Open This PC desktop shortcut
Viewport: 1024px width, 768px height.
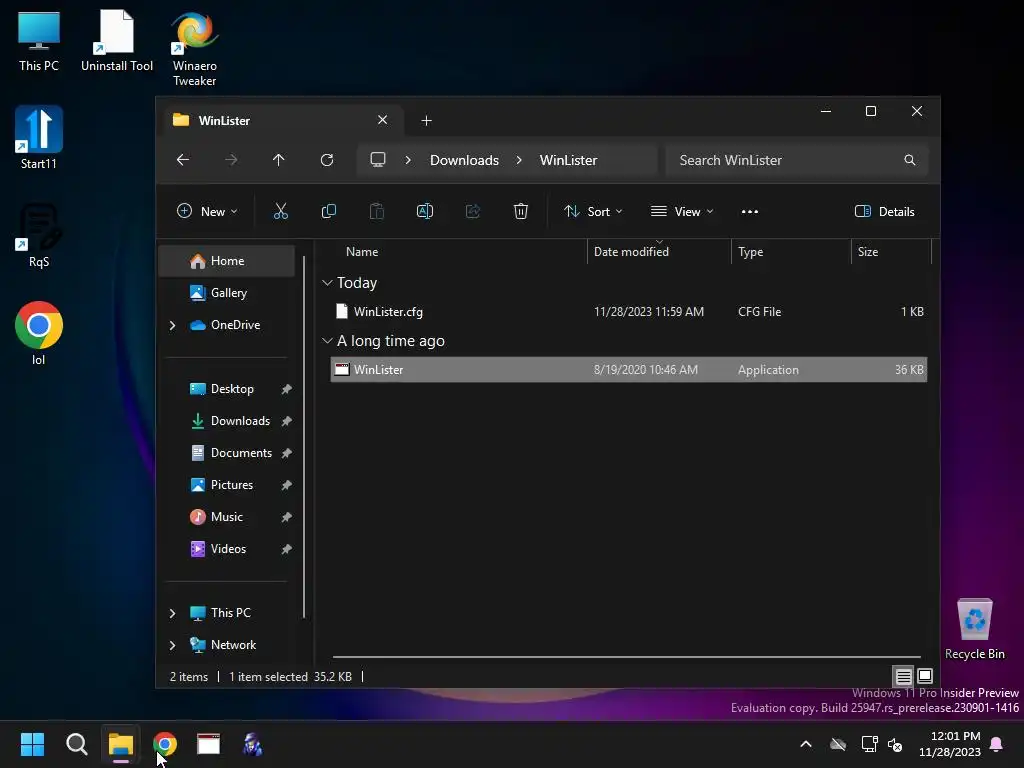point(39,41)
